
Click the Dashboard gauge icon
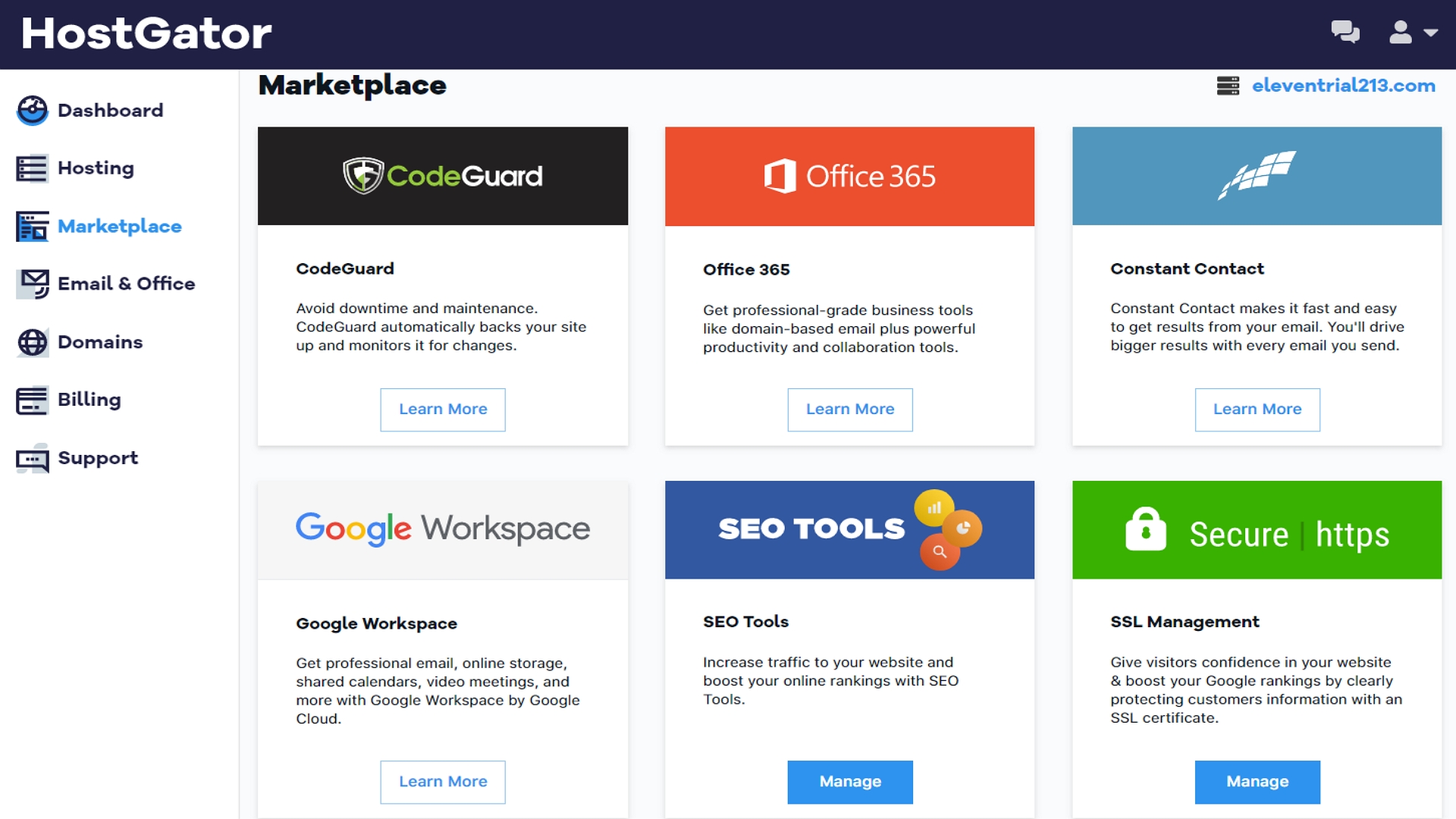click(x=32, y=111)
